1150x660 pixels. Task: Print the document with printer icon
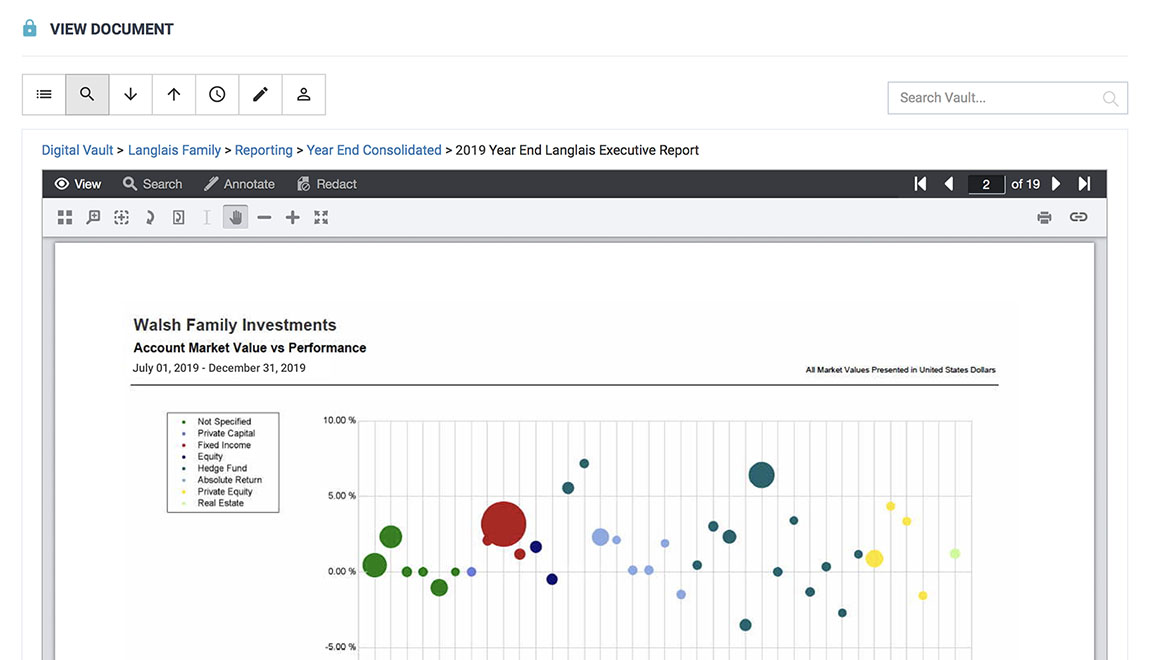[x=1044, y=217]
